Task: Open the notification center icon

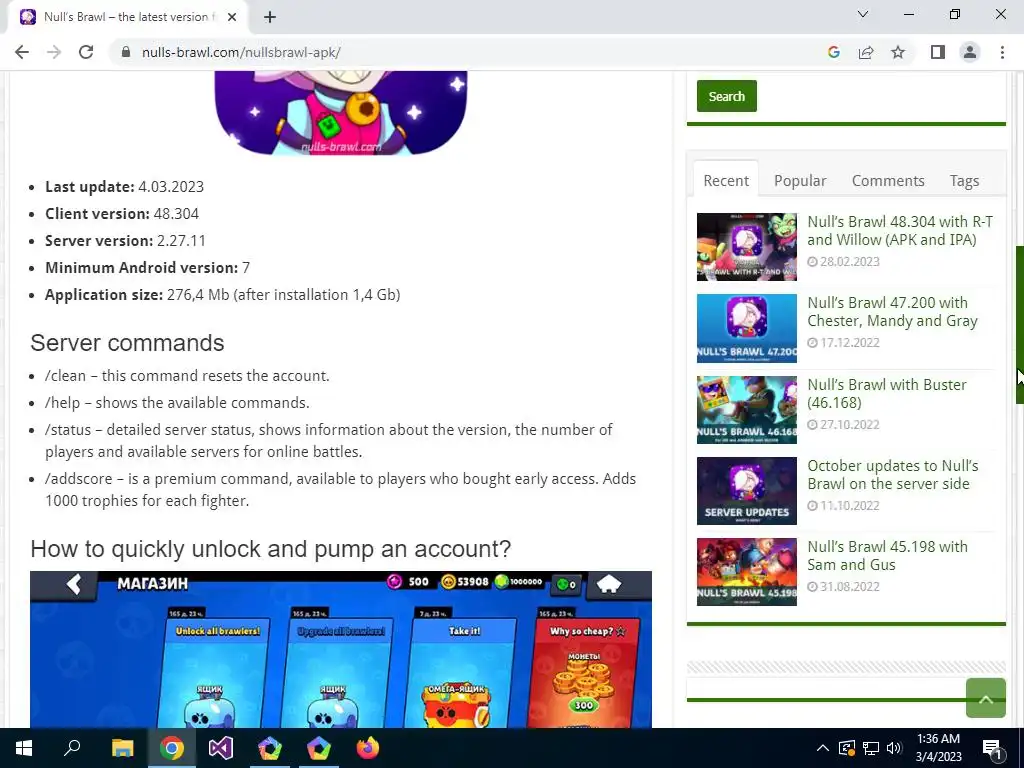Action: 991,748
